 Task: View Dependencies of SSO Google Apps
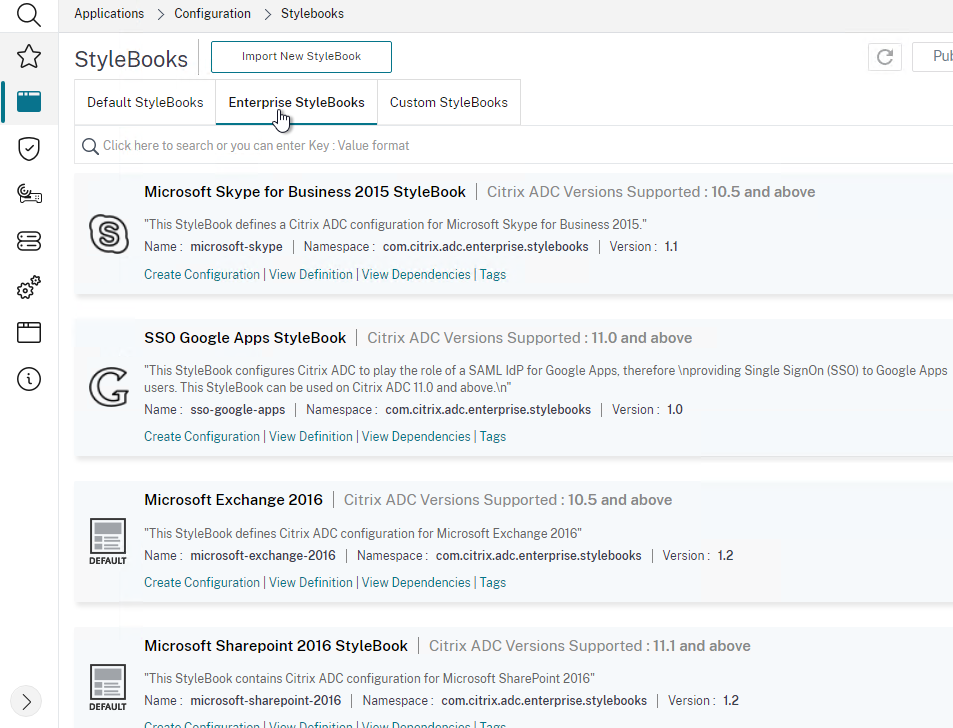click(416, 436)
